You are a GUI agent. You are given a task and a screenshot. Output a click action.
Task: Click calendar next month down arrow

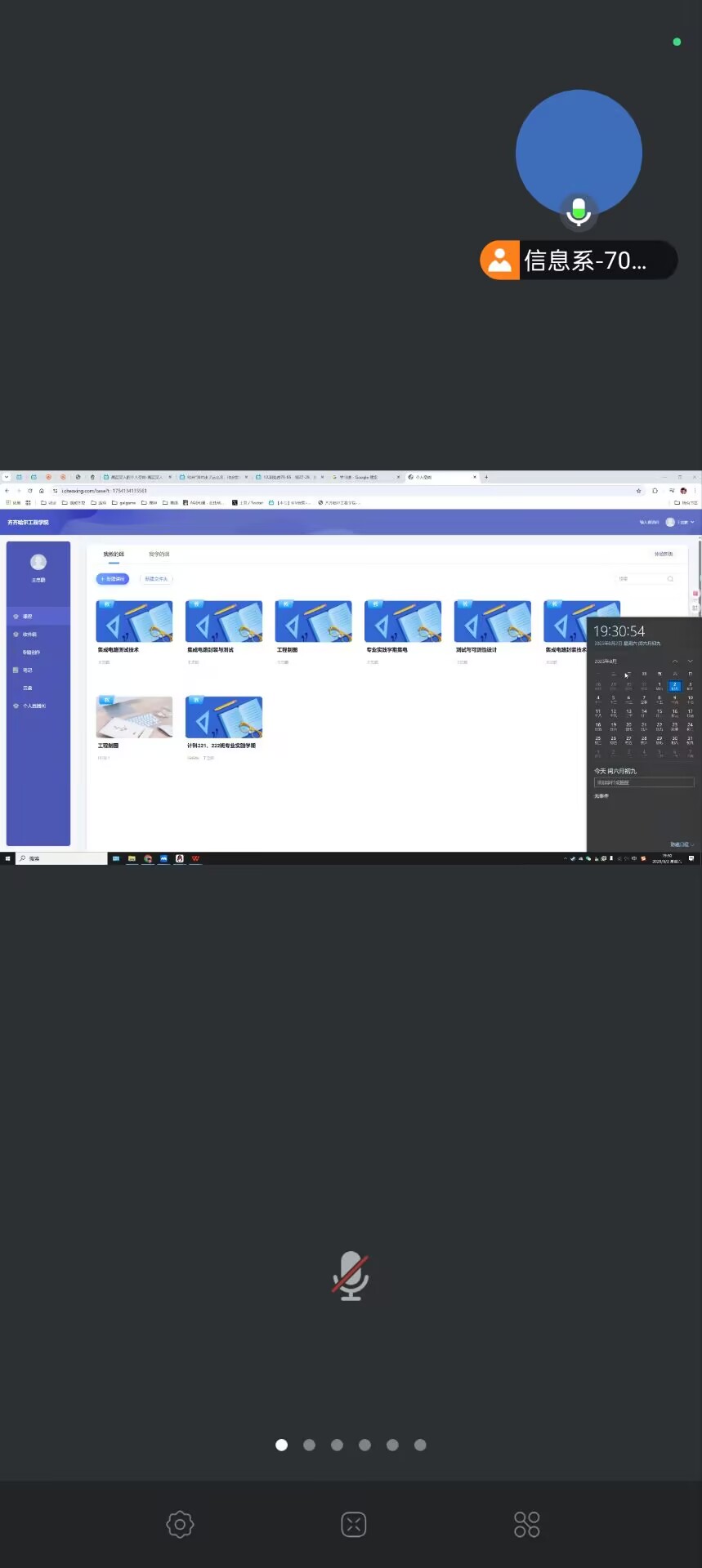(690, 661)
